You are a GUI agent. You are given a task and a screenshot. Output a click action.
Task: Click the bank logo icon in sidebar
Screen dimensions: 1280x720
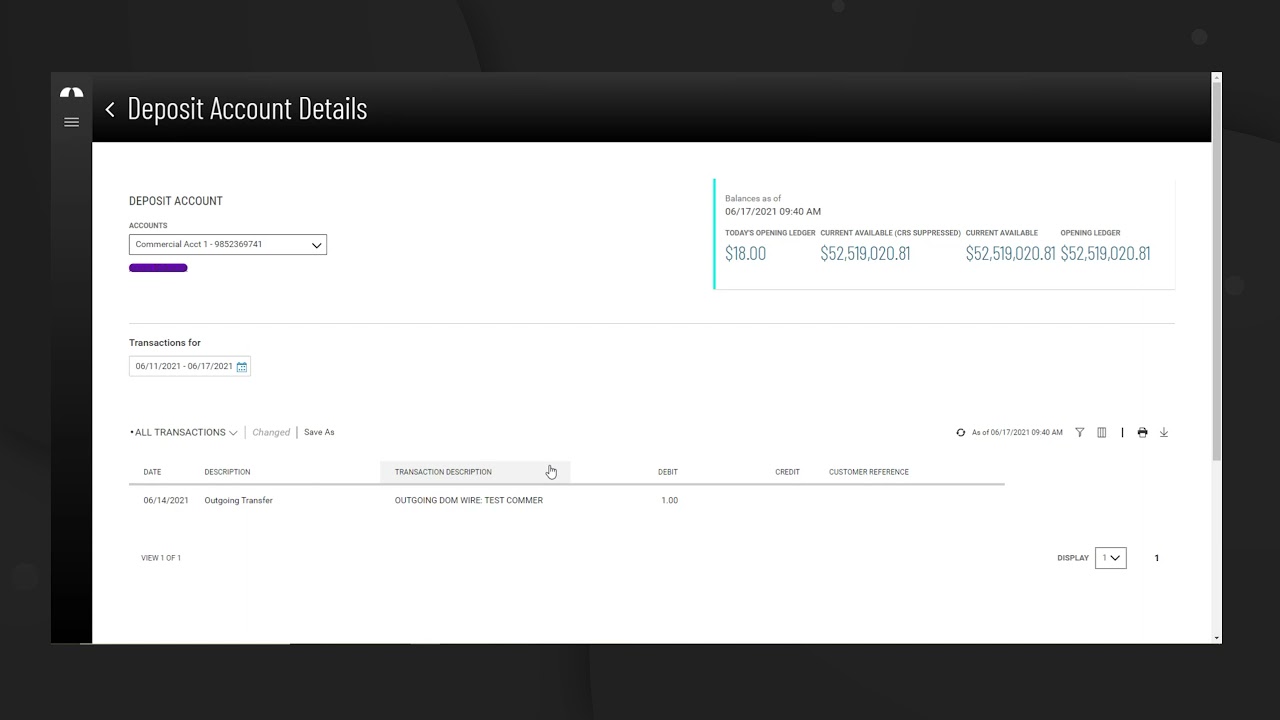(x=71, y=93)
